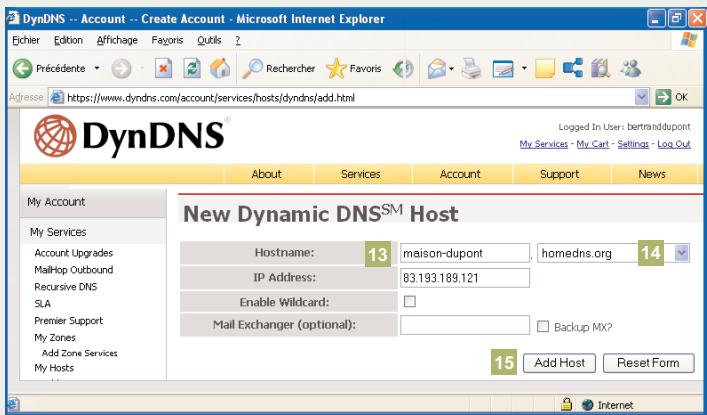
Task: Expand the address bar dropdown arrow
Action: [x=641, y=97]
